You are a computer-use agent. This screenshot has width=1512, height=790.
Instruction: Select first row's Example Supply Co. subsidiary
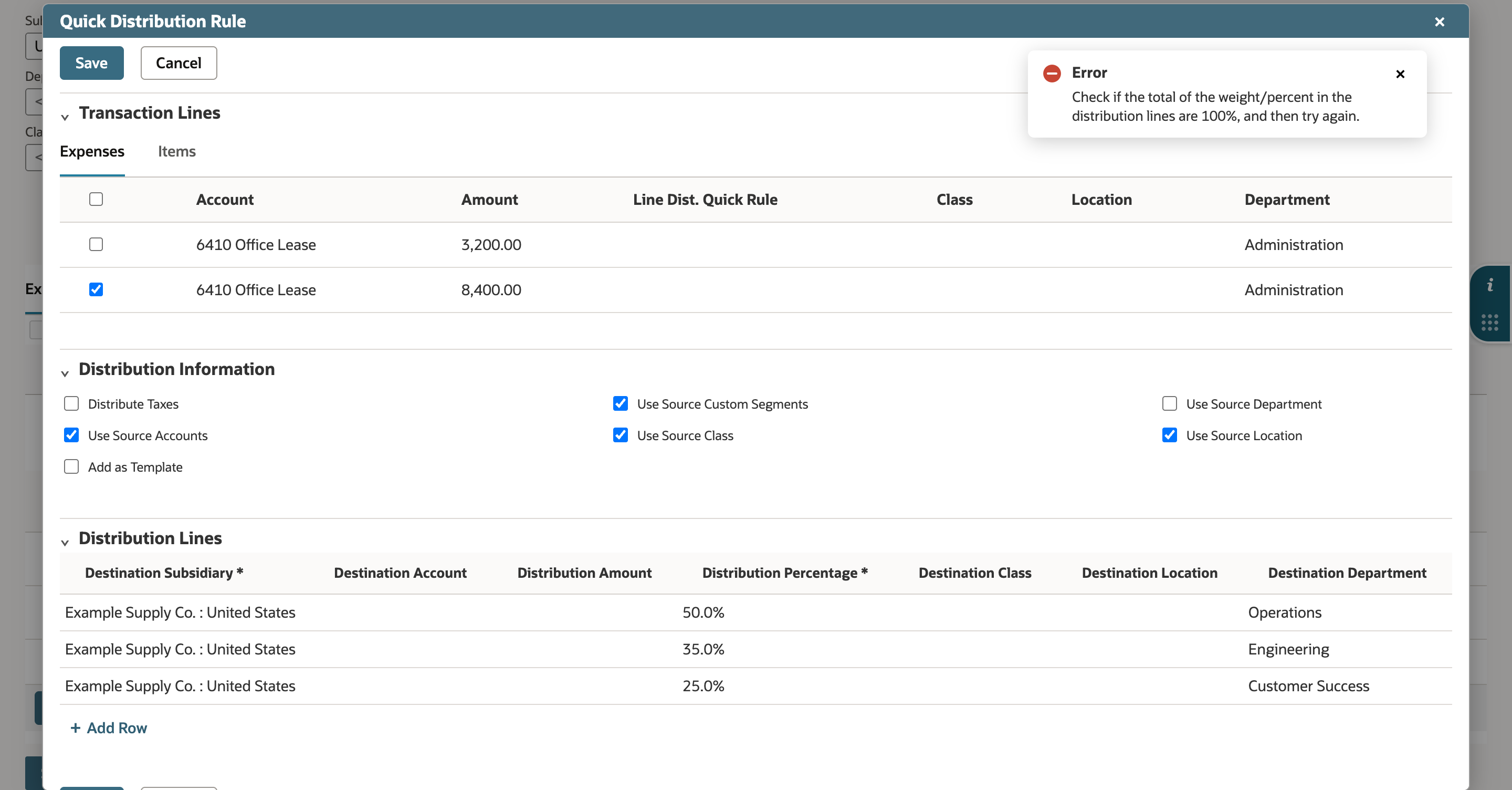click(180, 612)
